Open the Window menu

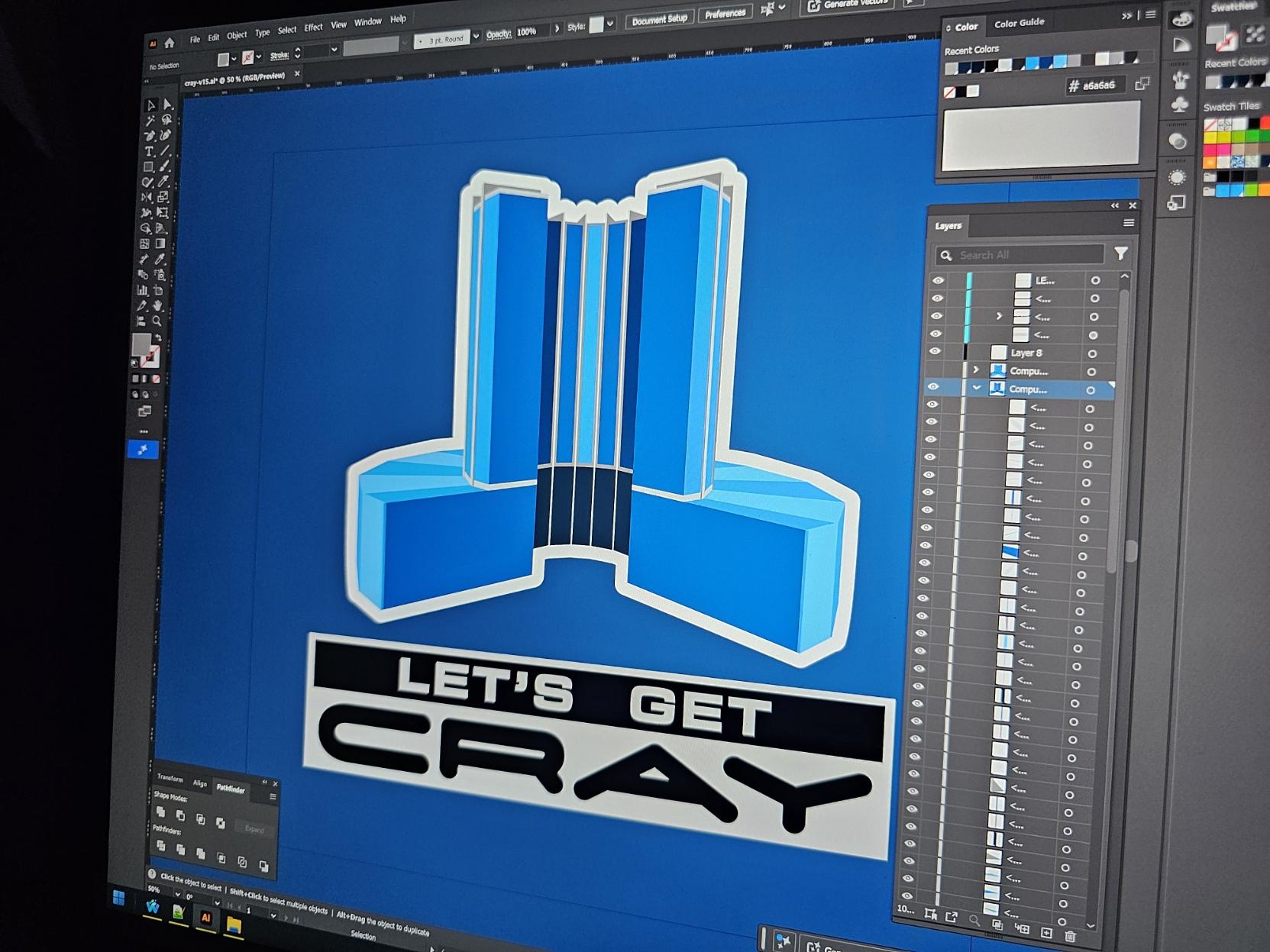coord(367,22)
